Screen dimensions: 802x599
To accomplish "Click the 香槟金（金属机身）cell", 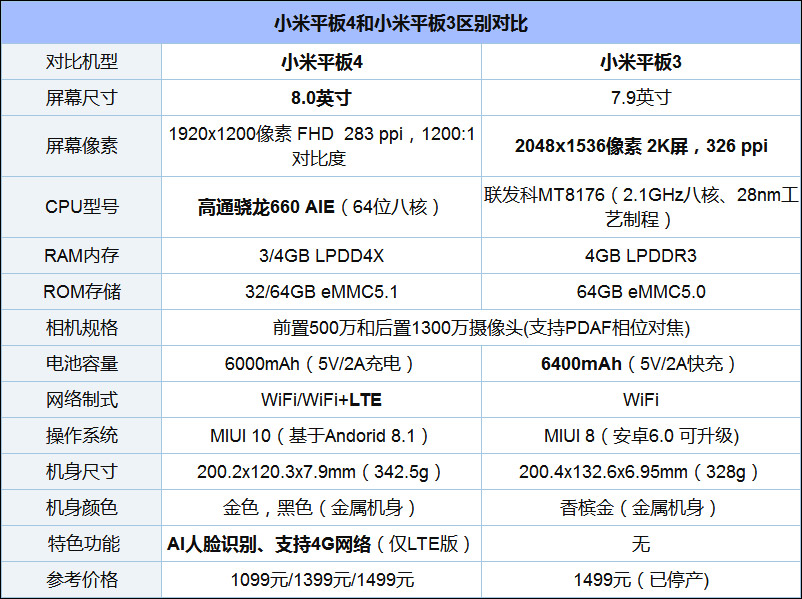I will click(x=641, y=507).
